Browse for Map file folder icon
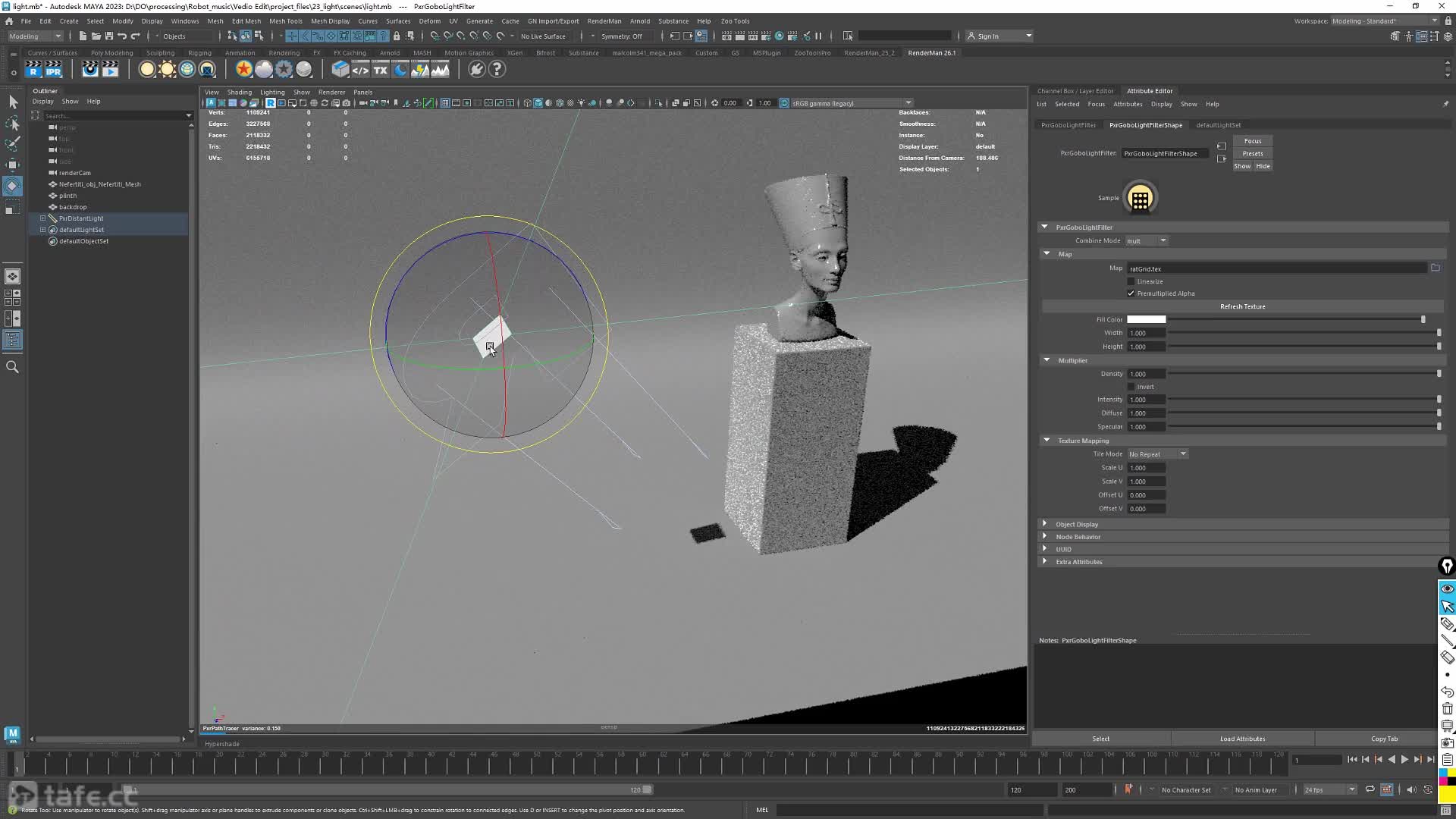 pos(1435,268)
